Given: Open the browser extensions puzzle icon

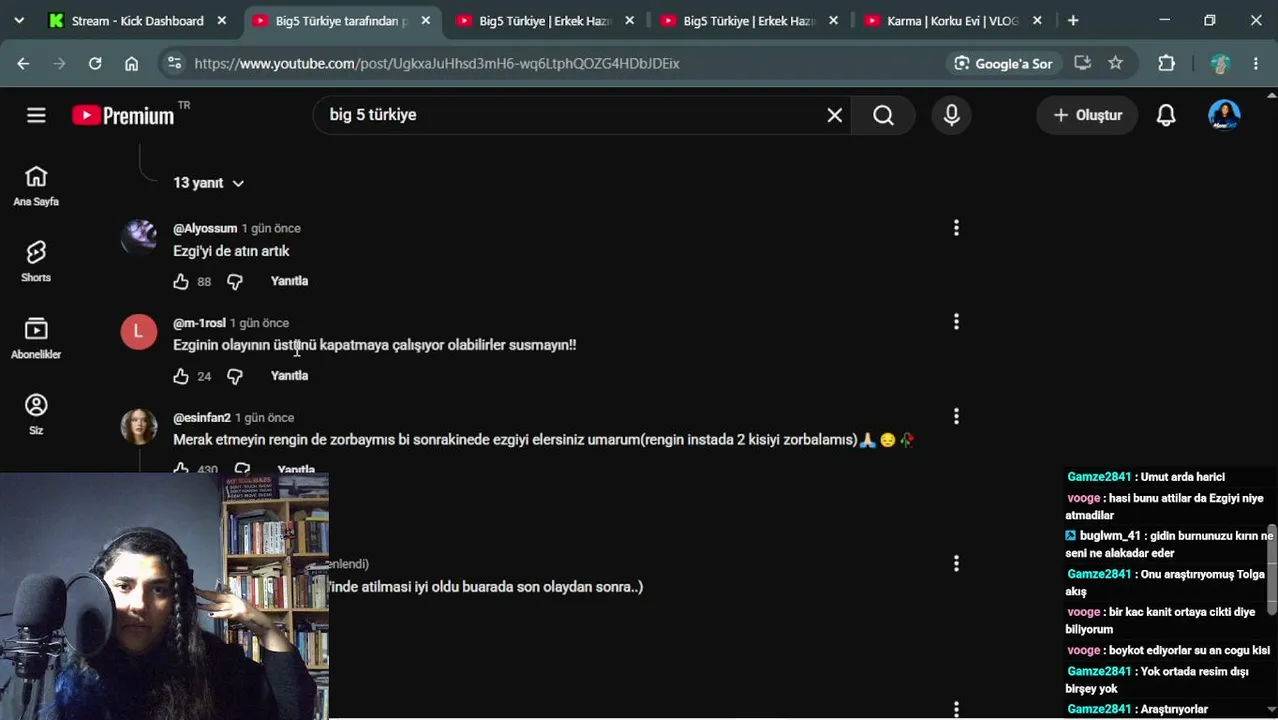Looking at the screenshot, I should click(x=1166, y=63).
